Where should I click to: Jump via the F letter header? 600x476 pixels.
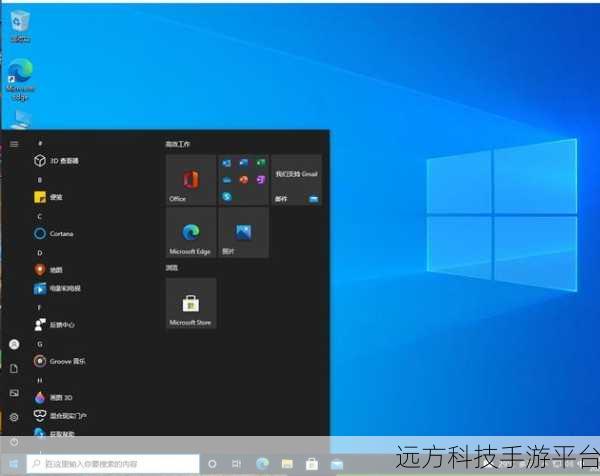(40, 307)
